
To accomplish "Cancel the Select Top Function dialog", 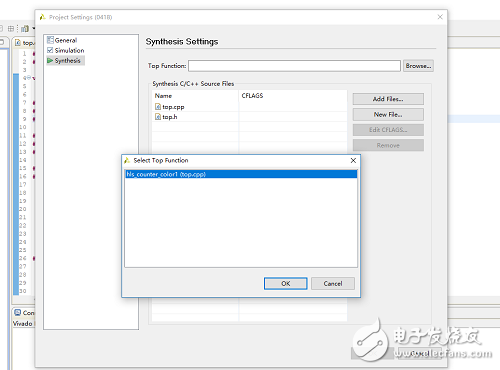I will pos(333,284).
